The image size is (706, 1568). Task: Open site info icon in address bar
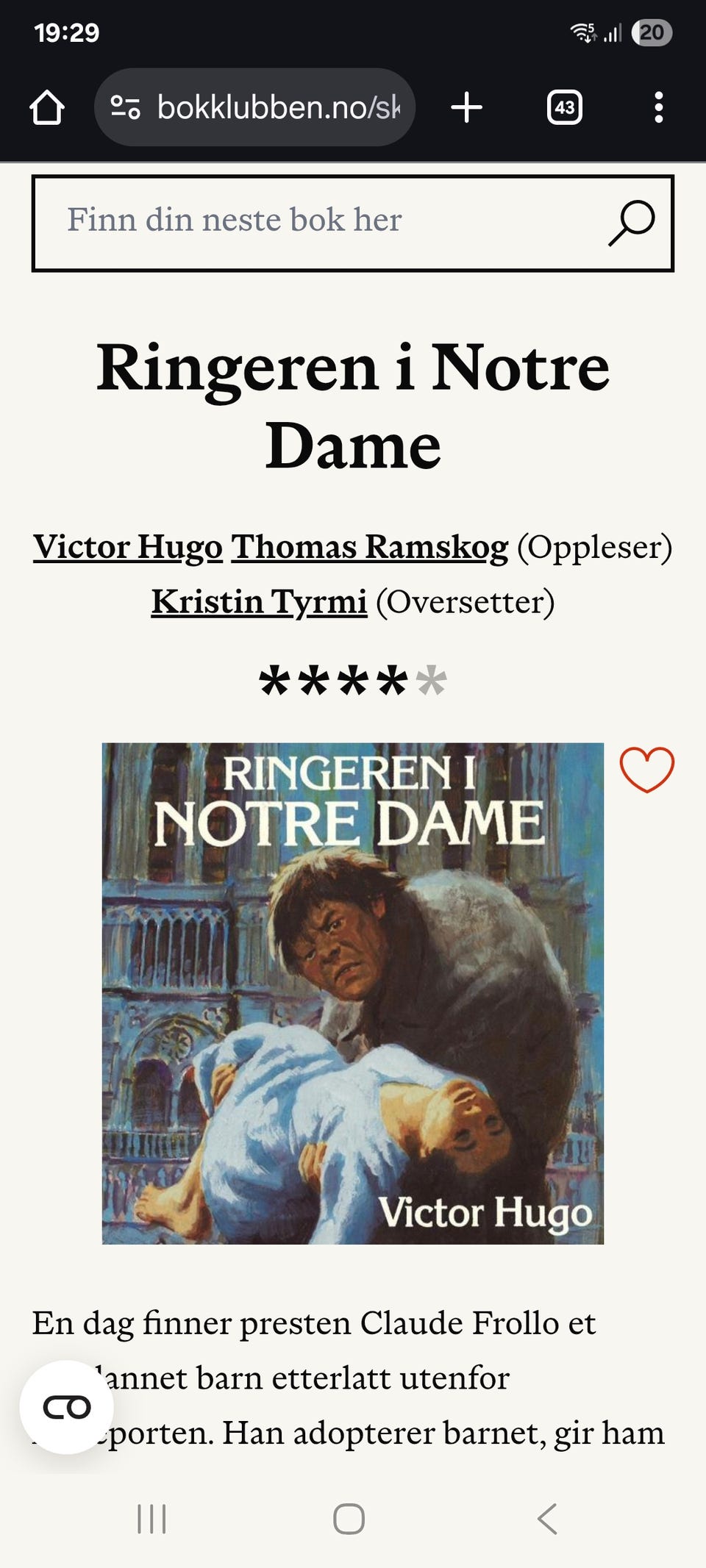point(125,107)
